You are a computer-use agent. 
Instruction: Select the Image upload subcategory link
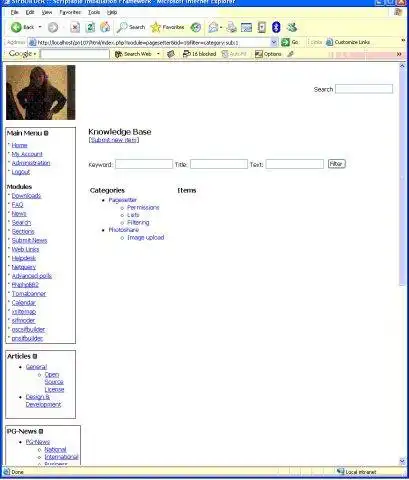pos(146,238)
